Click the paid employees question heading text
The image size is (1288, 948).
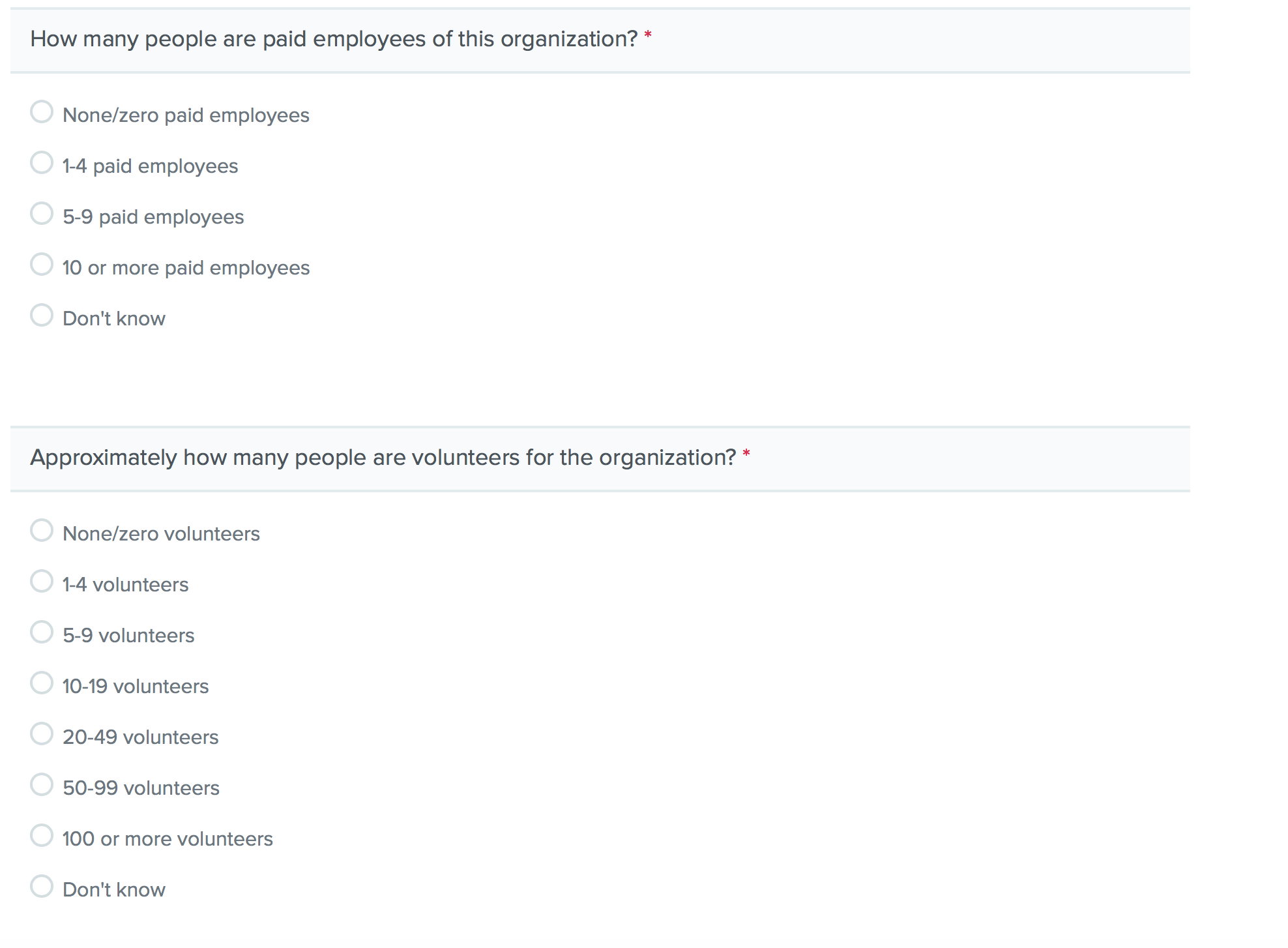click(x=334, y=39)
